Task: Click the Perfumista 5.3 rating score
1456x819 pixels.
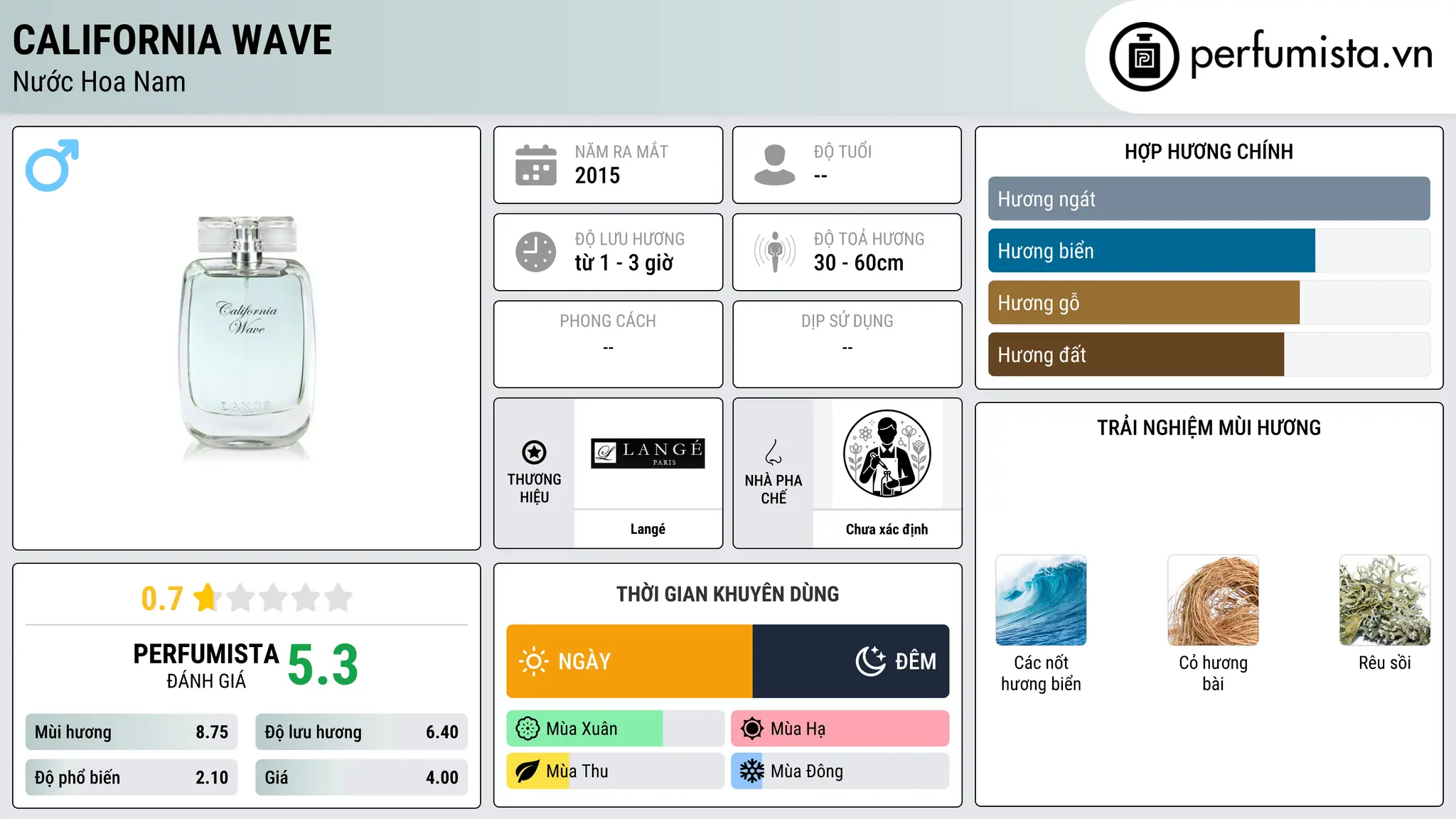Action: pyautogui.click(x=323, y=665)
